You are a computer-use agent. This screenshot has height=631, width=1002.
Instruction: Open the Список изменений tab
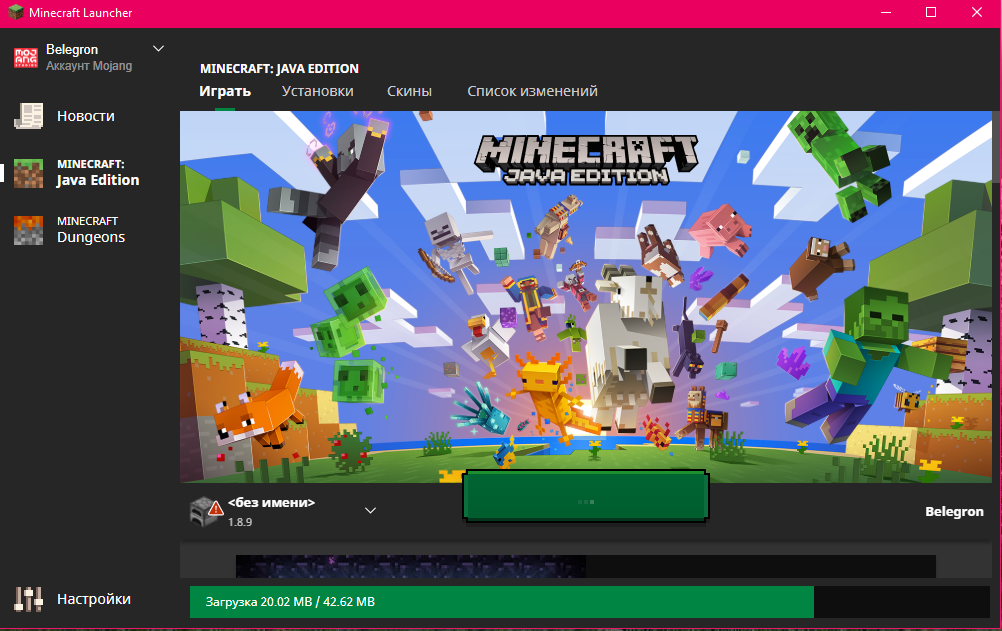pos(532,91)
